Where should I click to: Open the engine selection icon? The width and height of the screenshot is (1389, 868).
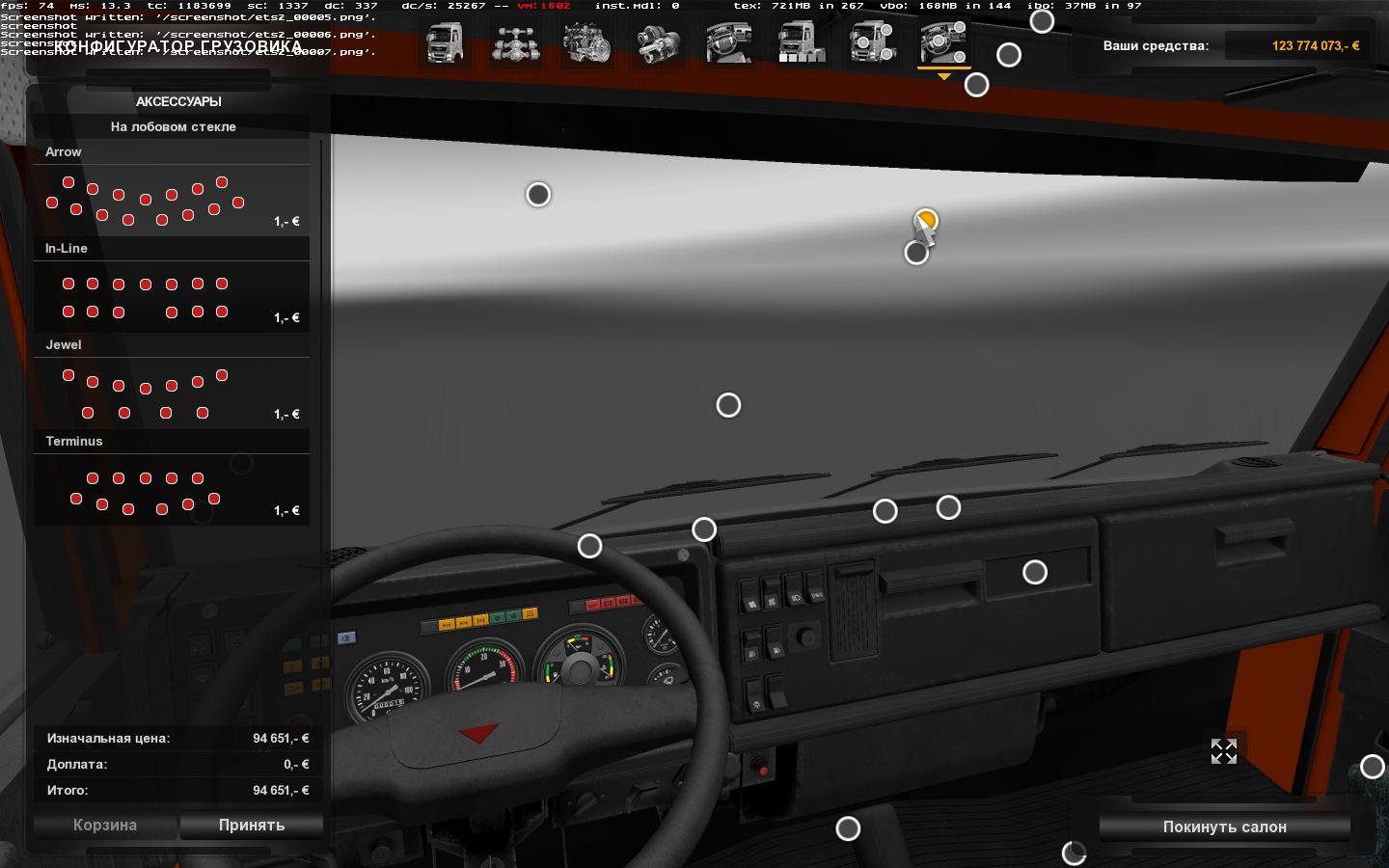tap(587, 43)
